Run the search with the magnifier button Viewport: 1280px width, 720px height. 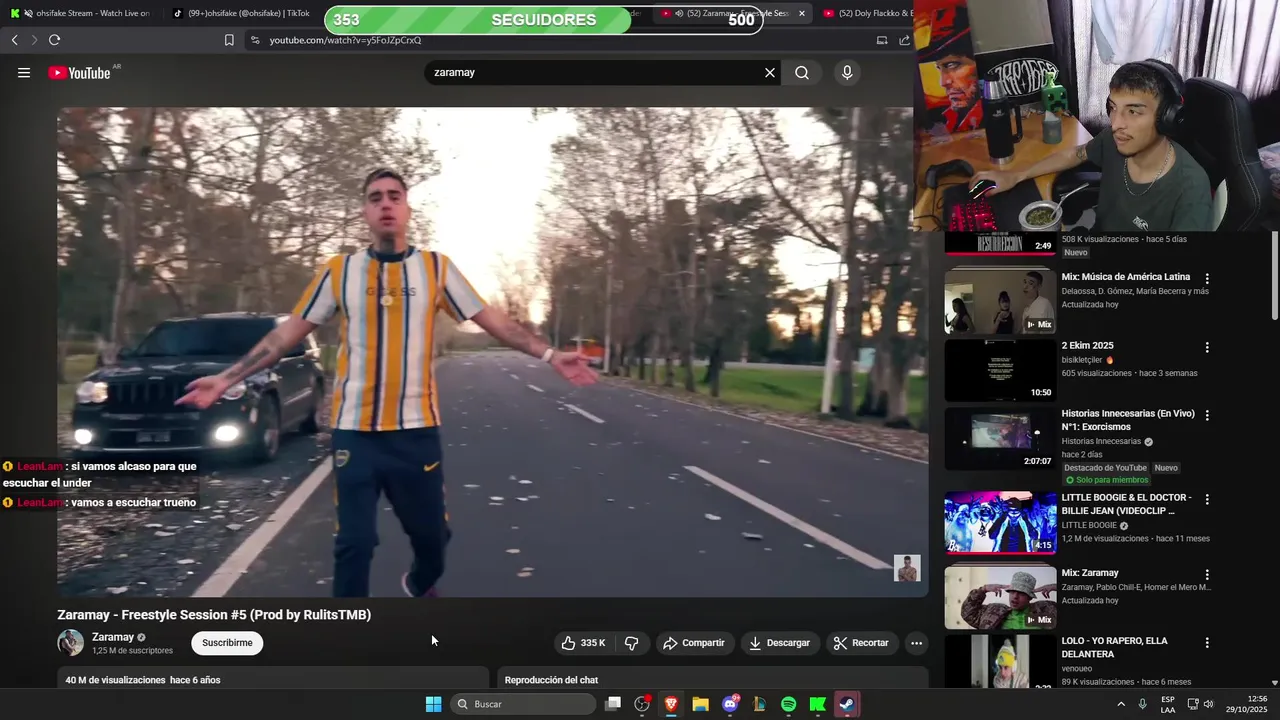[802, 73]
